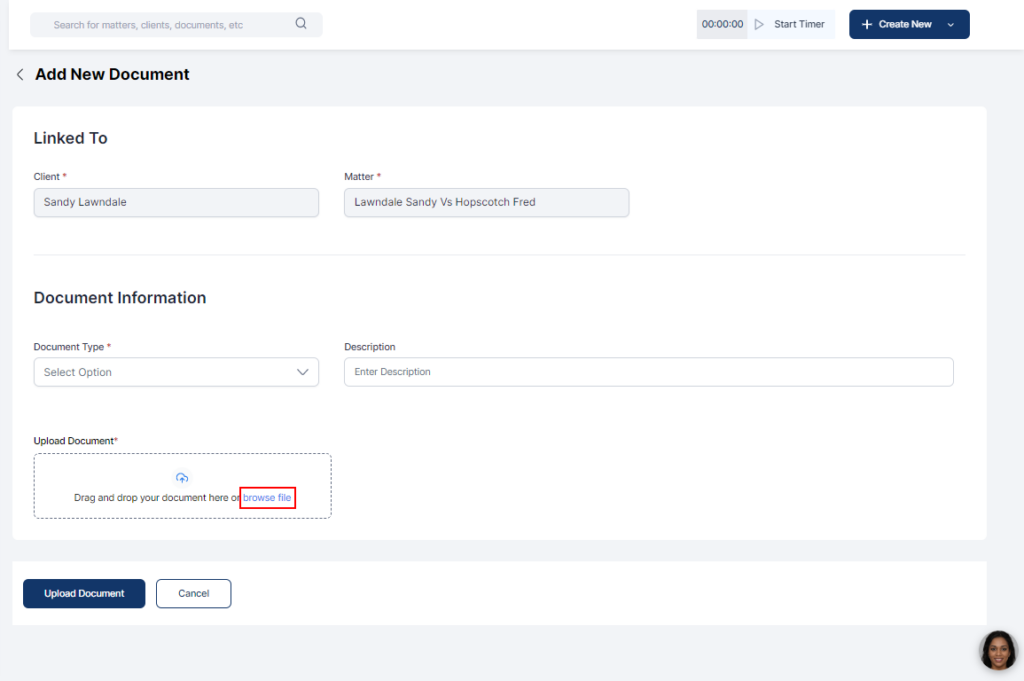The height and width of the screenshot is (681, 1024).
Task: Click the Document Type chevron arrow
Action: tap(303, 372)
